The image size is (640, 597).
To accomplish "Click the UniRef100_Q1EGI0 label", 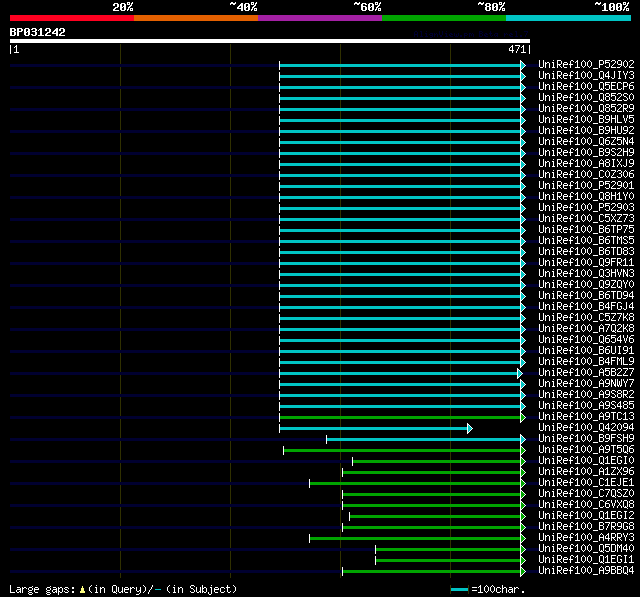I will 586,461.
